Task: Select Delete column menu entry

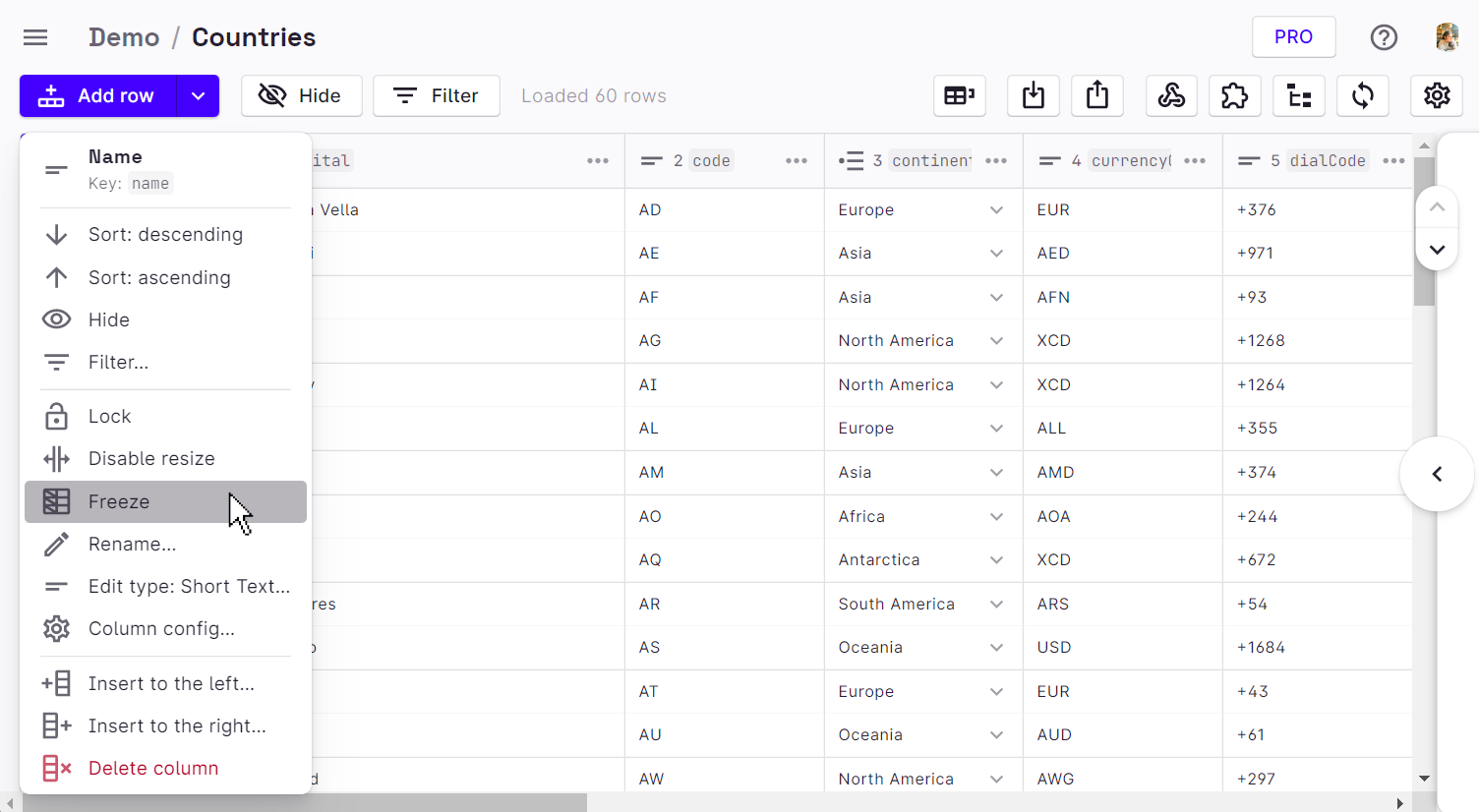Action: pyautogui.click(x=153, y=768)
